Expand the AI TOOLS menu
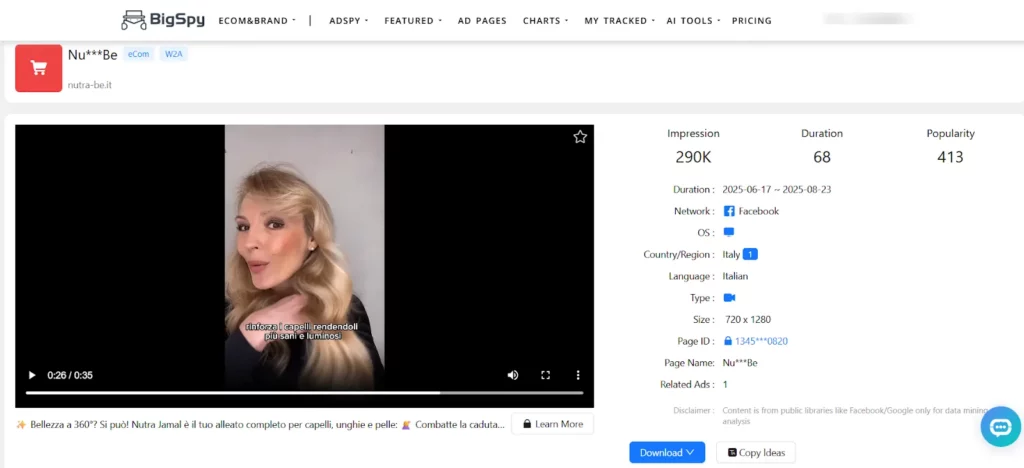 pos(693,21)
